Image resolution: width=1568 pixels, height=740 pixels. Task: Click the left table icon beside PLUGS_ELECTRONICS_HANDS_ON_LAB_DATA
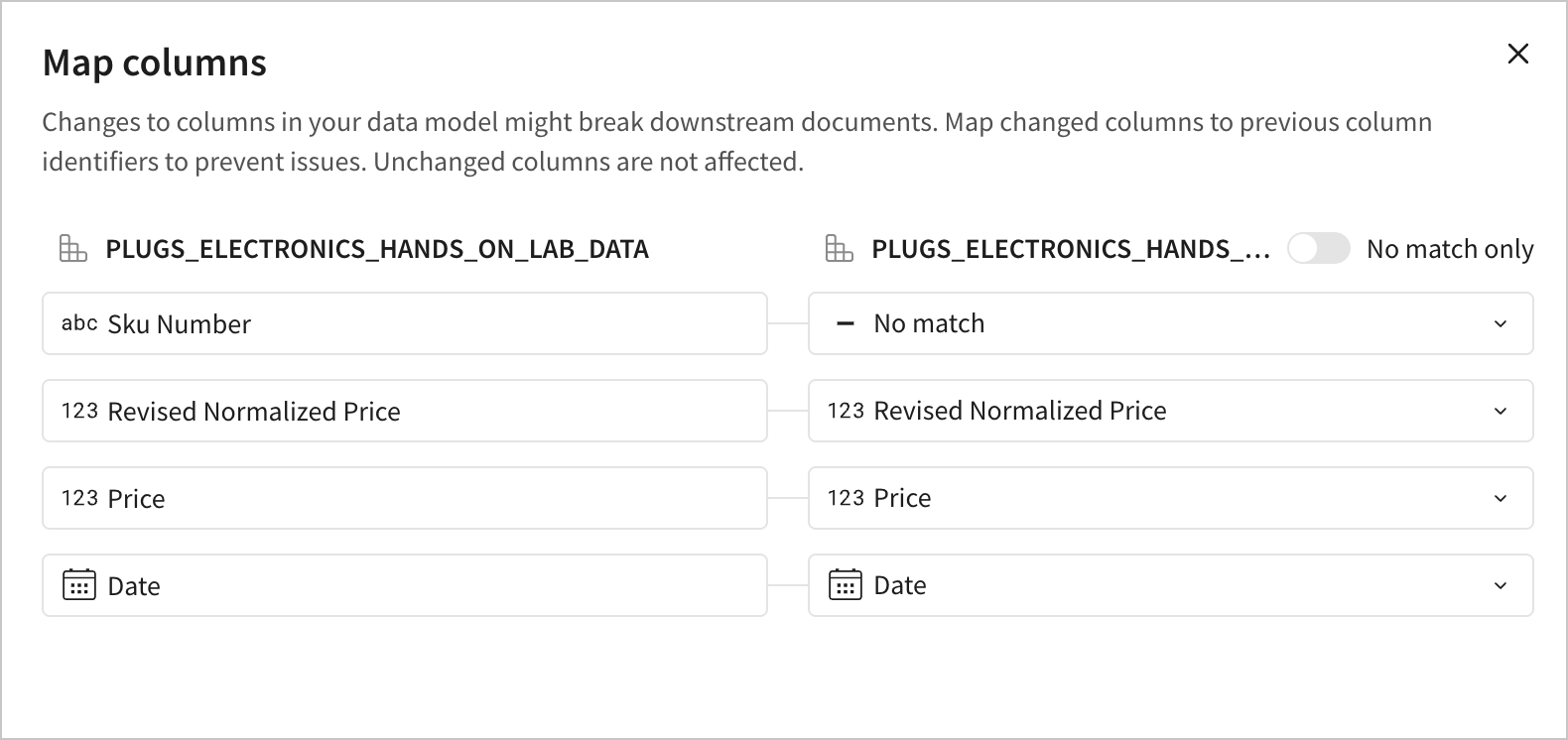pos(73,249)
